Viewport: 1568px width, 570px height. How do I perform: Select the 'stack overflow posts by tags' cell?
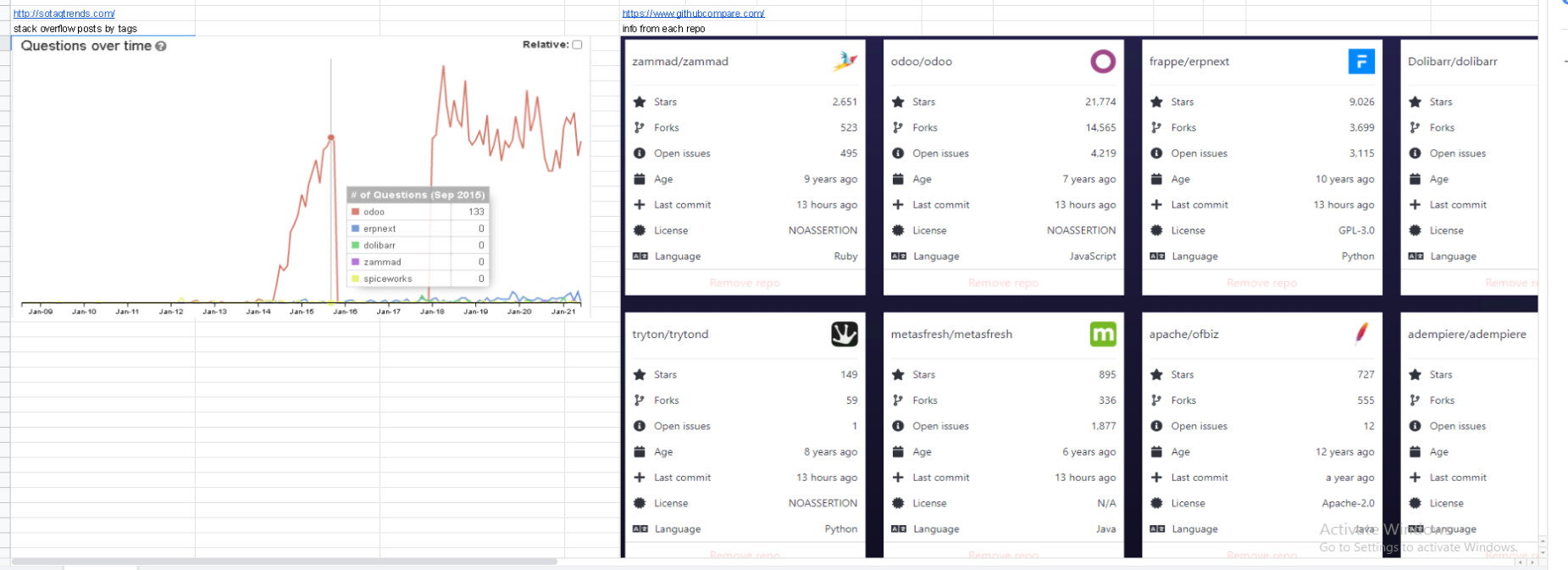tap(103, 29)
